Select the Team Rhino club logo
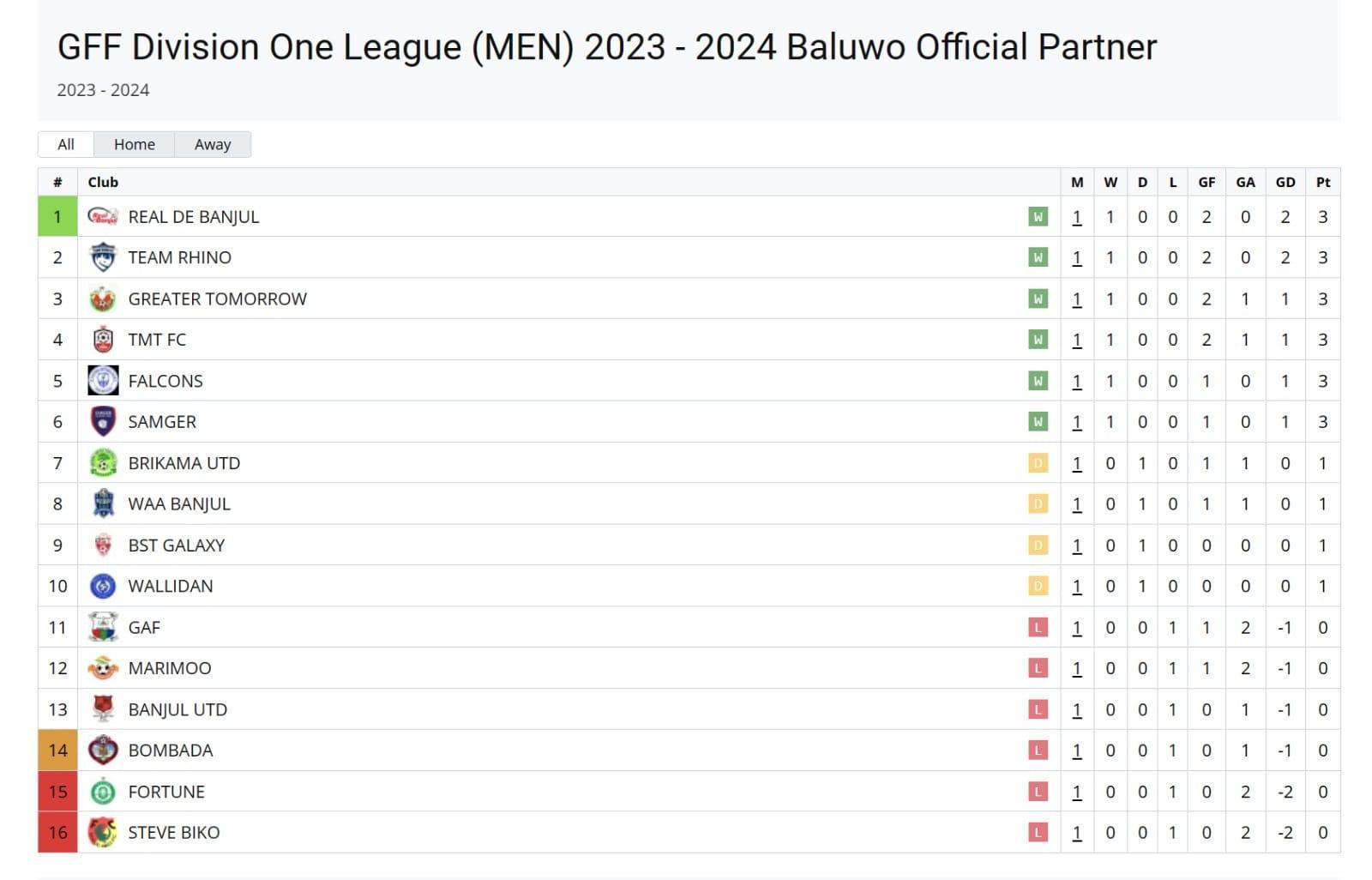Screen dimensions: 1372x880 [102, 257]
